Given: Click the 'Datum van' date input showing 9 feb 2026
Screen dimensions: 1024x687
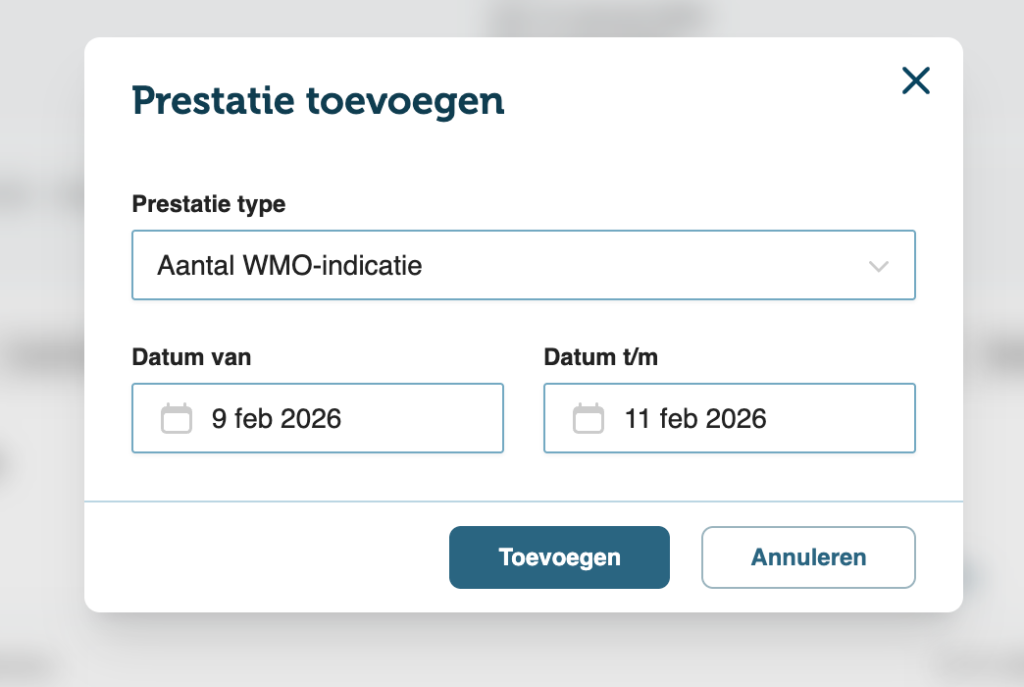Looking at the screenshot, I should [317, 418].
